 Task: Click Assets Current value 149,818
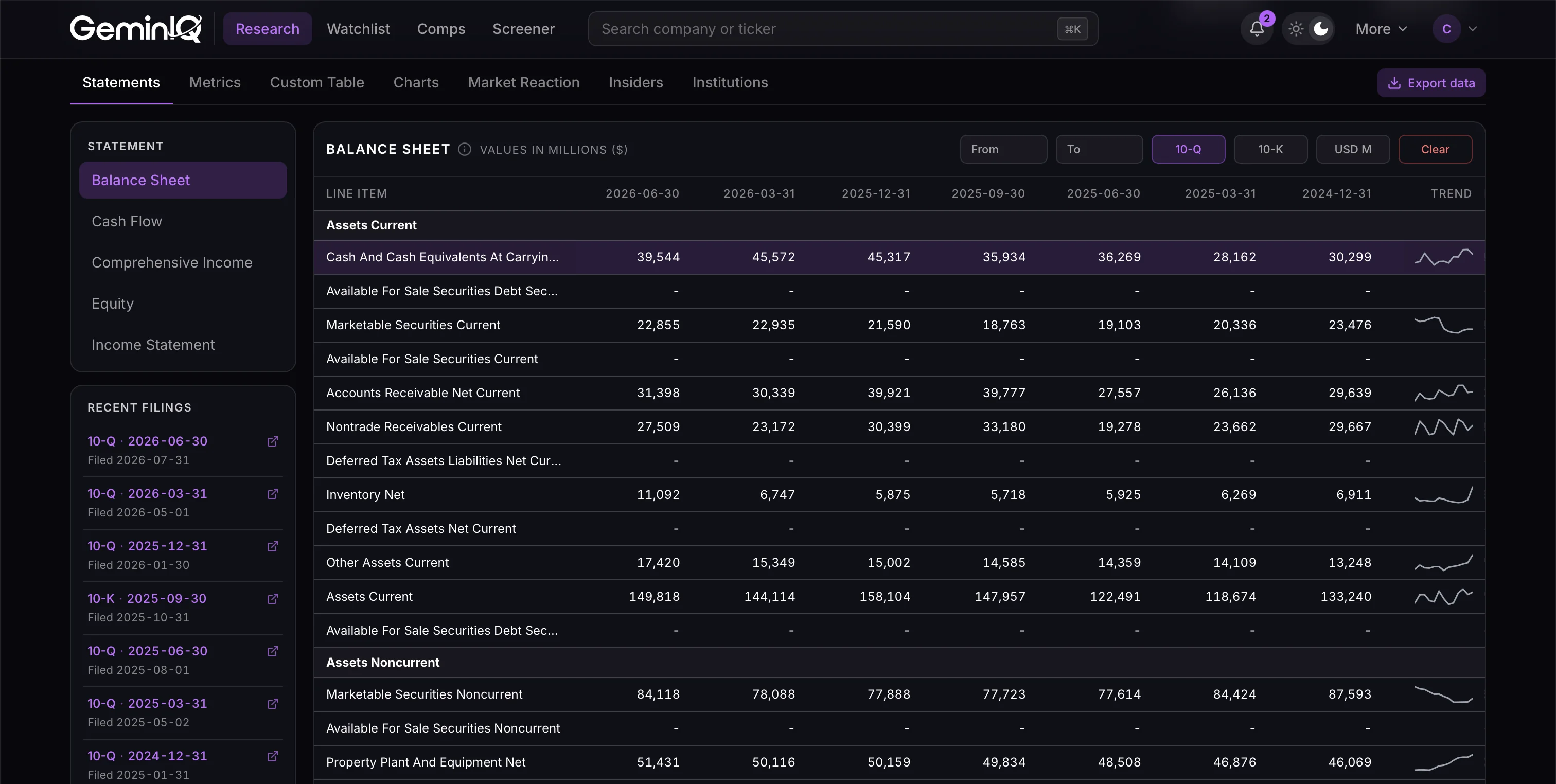[654, 597]
